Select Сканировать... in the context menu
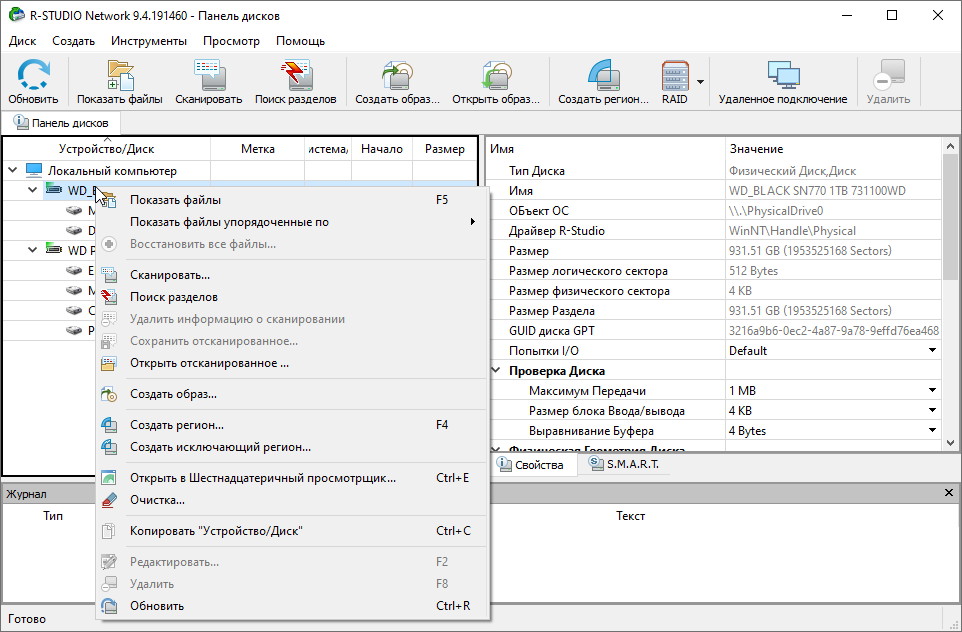962x632 pixels. tap(292, 275)
